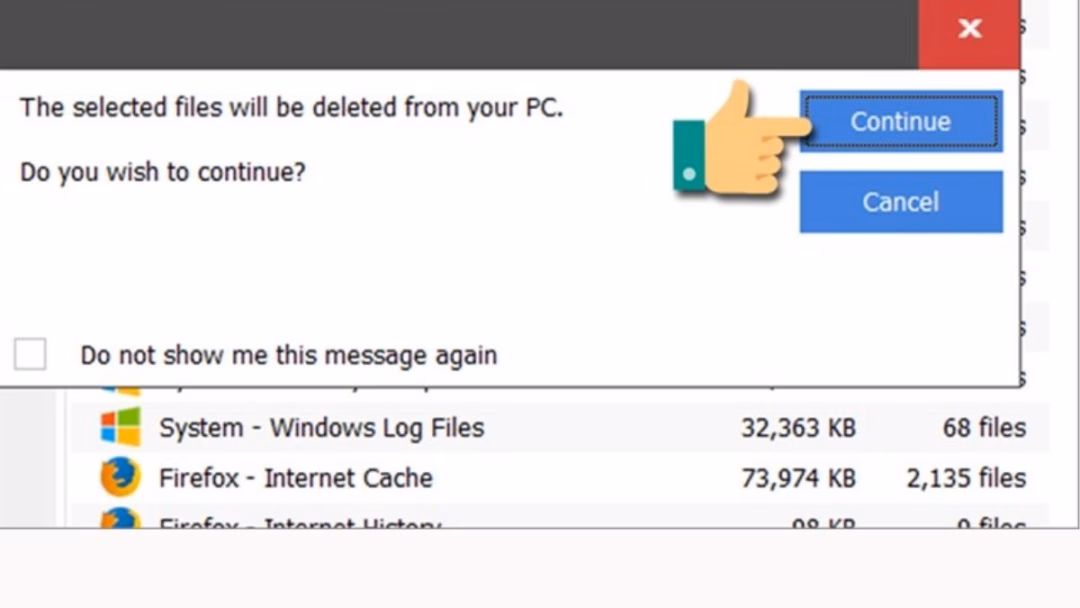Click the Firefox icon next to Internet Cache
The height and width of the screenshot is (608, 1080).
[x=121, y=477]
